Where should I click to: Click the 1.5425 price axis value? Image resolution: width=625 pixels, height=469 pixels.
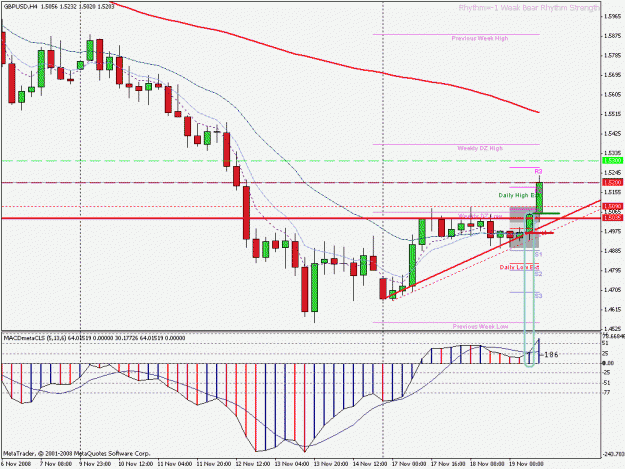point(613,133)
